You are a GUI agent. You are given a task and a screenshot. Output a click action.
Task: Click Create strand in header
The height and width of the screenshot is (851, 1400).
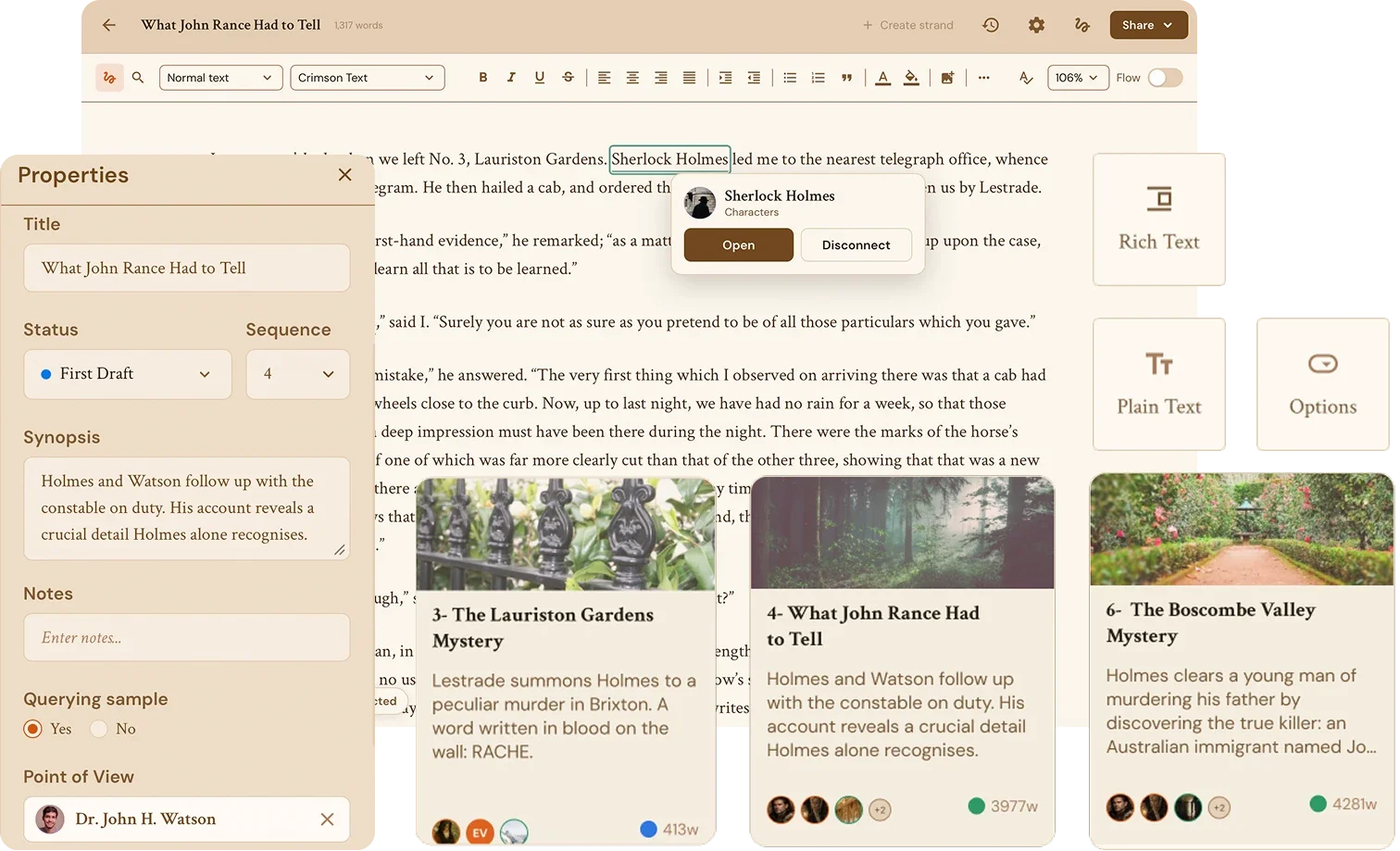click(x=908, y=25)
